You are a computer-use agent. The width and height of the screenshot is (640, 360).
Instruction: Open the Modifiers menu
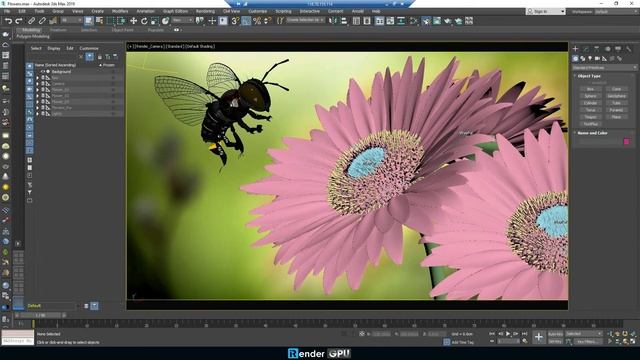coord(120,11)
